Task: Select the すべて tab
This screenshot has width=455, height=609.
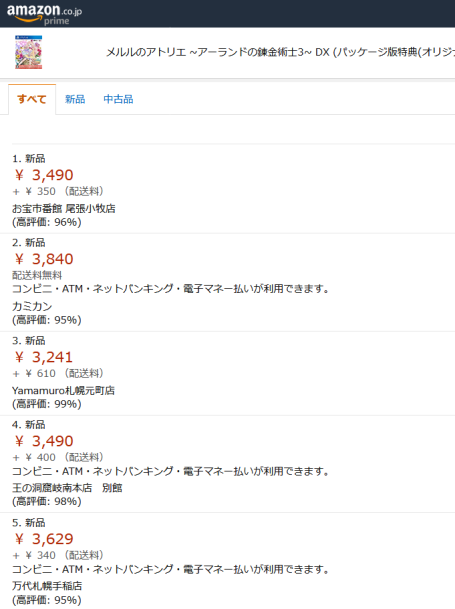Action: pyautogui.click(x=32, y=99)
